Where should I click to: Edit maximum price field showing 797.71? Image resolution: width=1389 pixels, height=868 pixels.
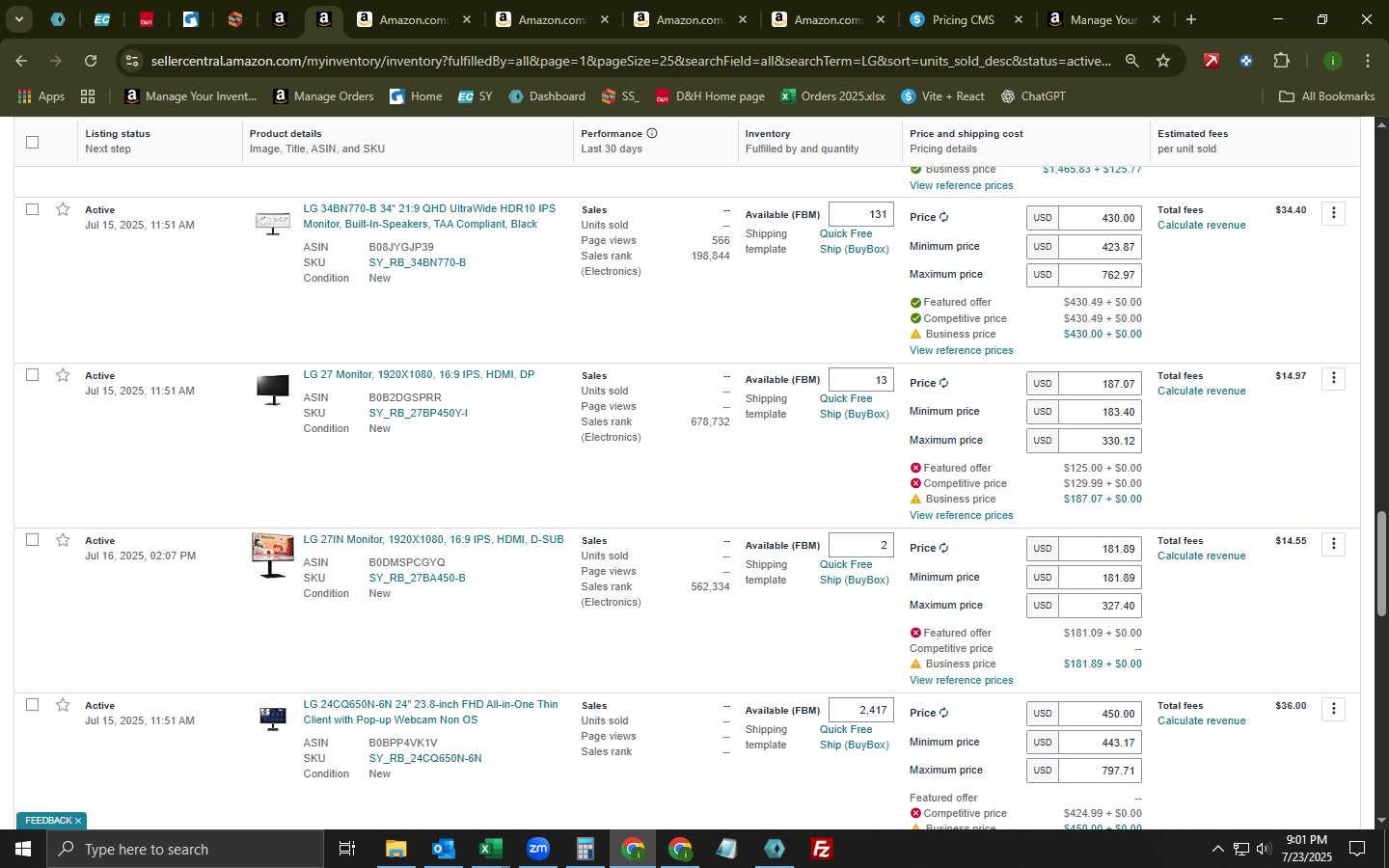point(1100,770)
